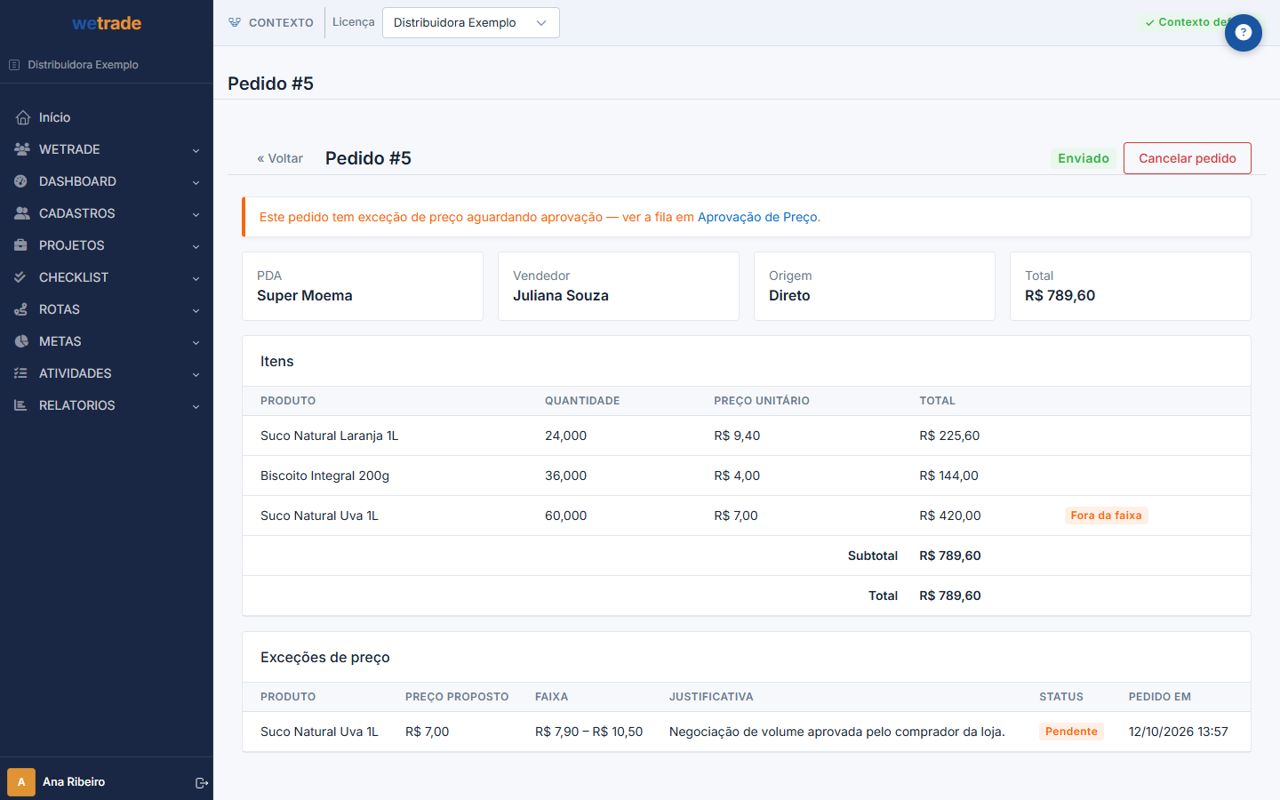Screen dimensions: 1280x800
Task: Click the CONTEXTO icon in top bar
Action: pyautogui.click(x=235, y=22)
